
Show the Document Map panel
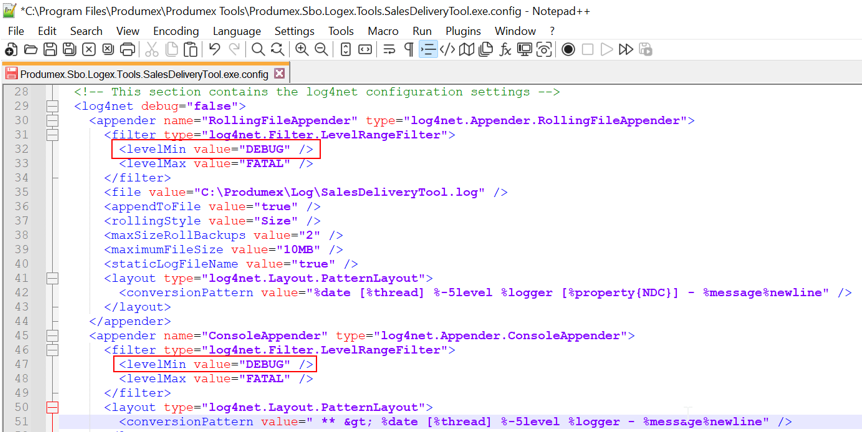(467, 50)
